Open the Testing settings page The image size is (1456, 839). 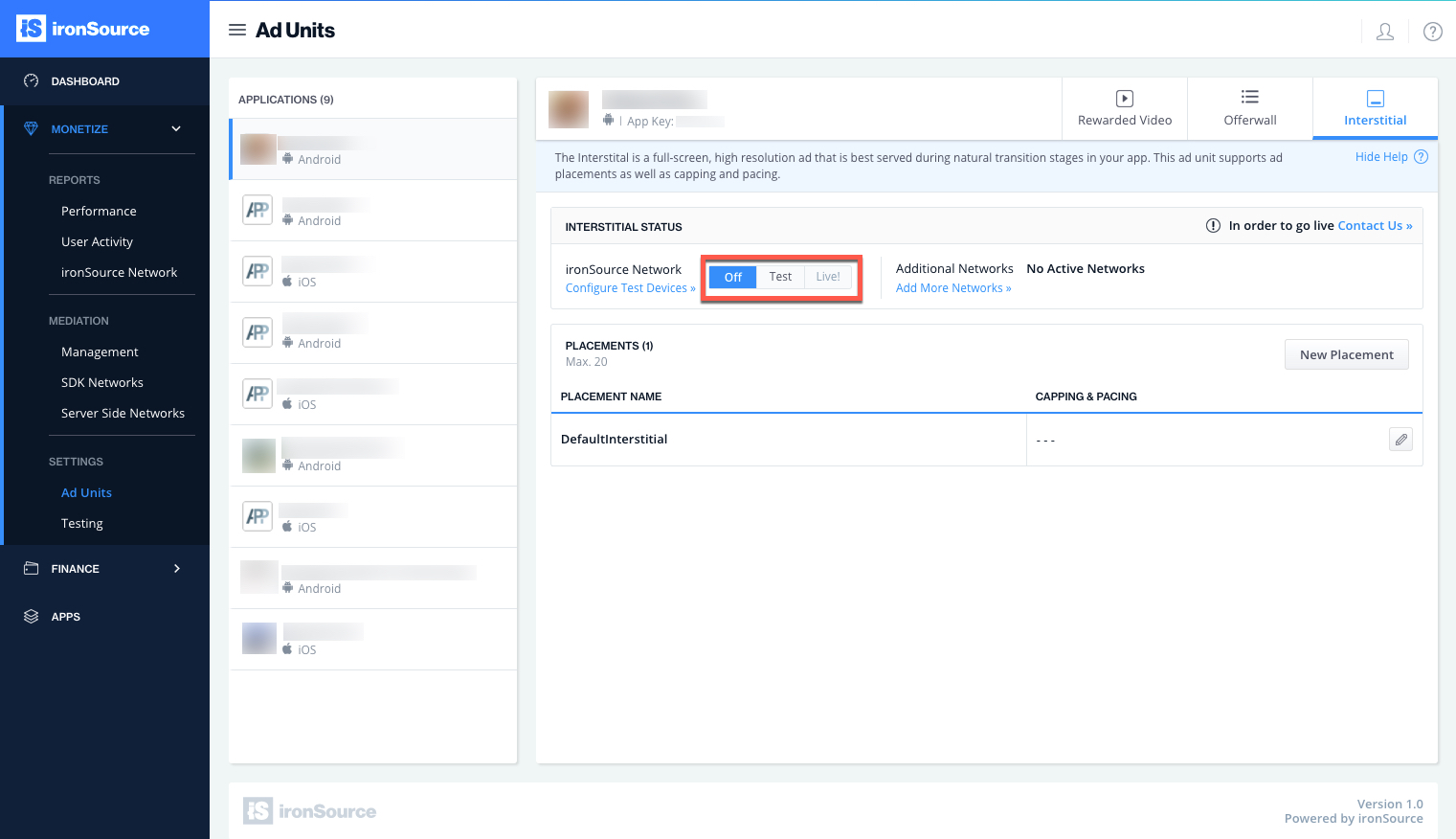[81, 523]
